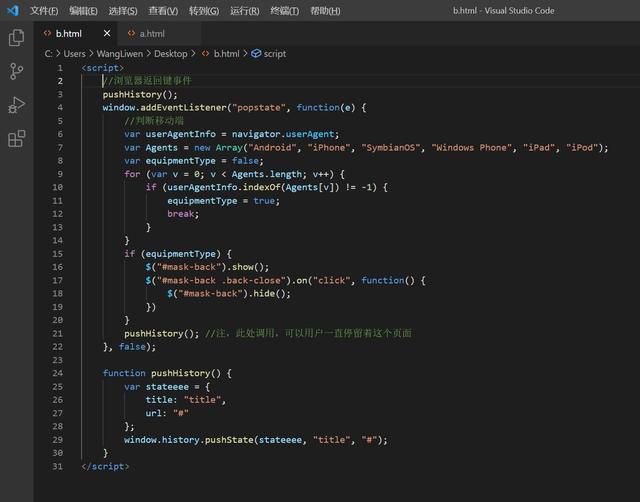Click the closing </script> tag text
Viewport: 640px width, 502px height.
[105, 466]
